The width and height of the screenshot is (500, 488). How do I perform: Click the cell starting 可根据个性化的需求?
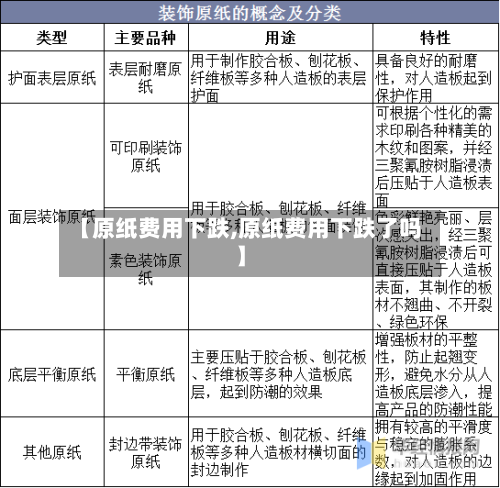(435, 156)
